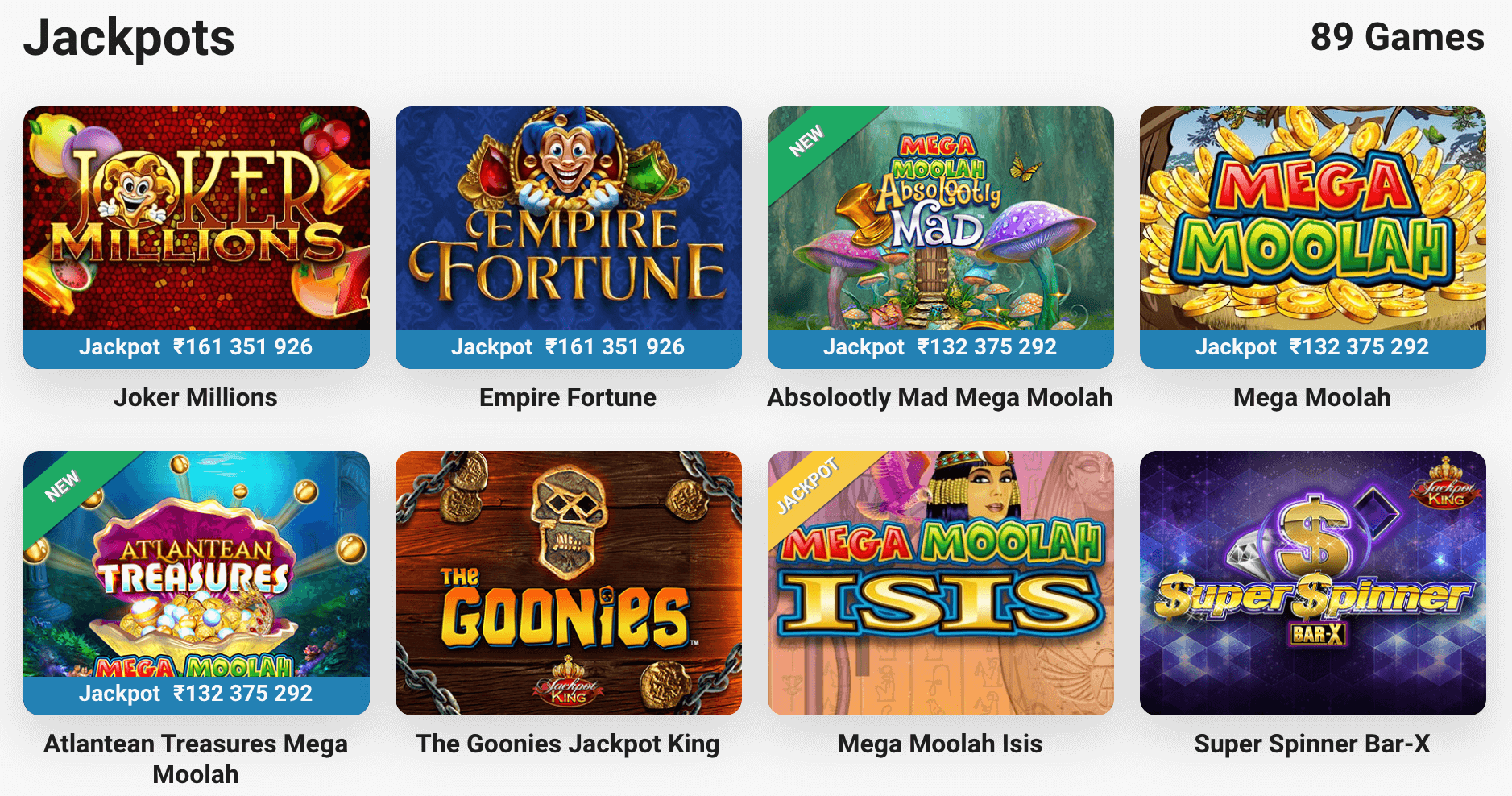Click the Jackpot King crown logo on Super Spinner
Viewport: 1512px width, 796px height.
click(1446, 483)
